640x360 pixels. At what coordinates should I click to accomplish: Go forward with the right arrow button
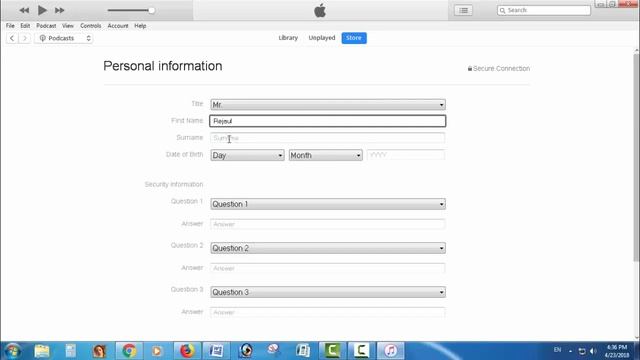click(24, 38)
